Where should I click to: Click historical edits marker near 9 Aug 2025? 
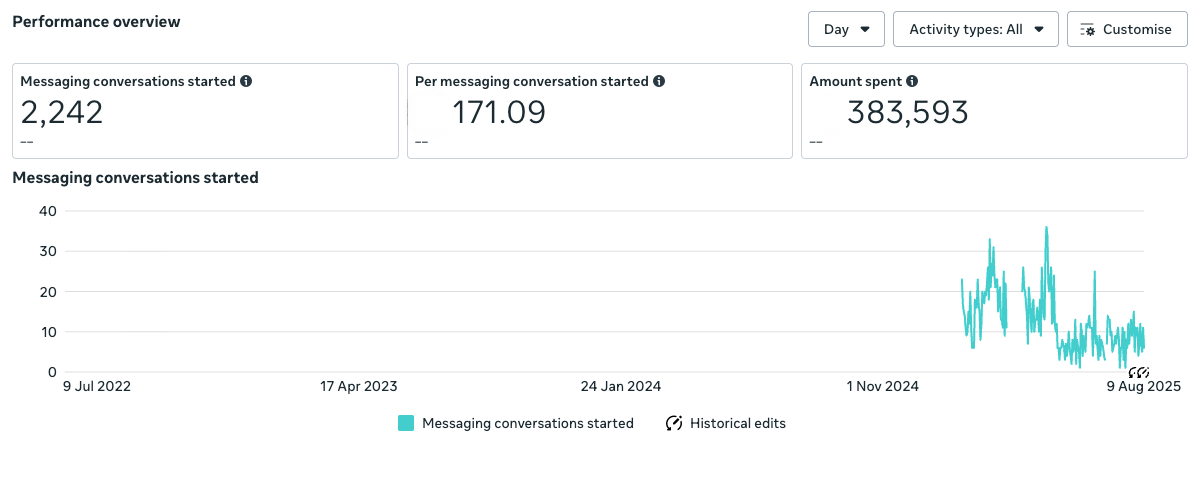pos(1138,373)
